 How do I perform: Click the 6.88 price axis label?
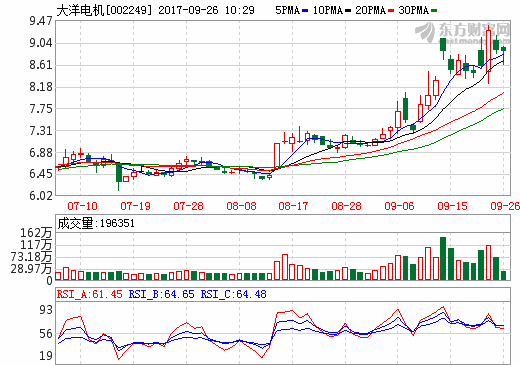click(x=41, y=153)
